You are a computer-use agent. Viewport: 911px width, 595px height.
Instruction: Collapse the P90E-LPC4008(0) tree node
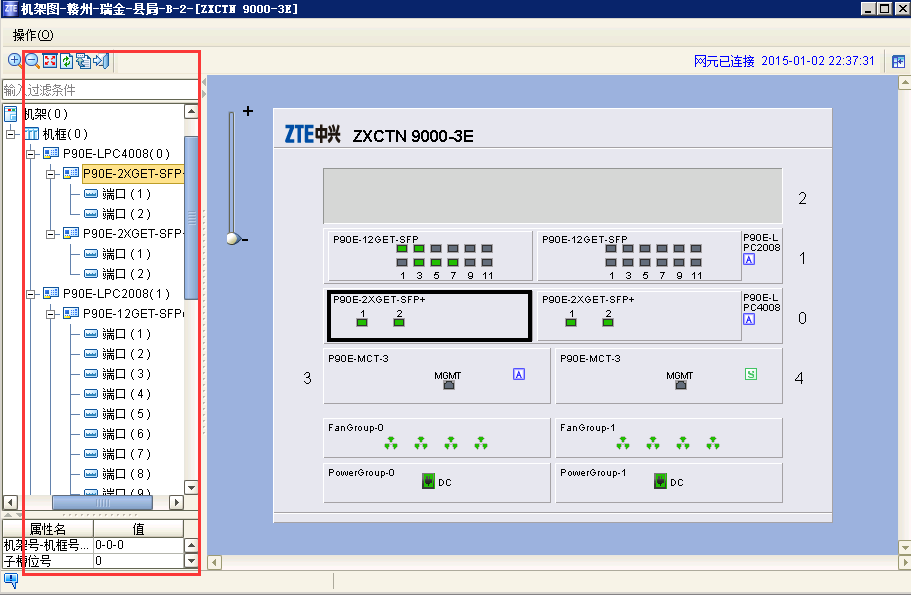[x=31, y=154]
